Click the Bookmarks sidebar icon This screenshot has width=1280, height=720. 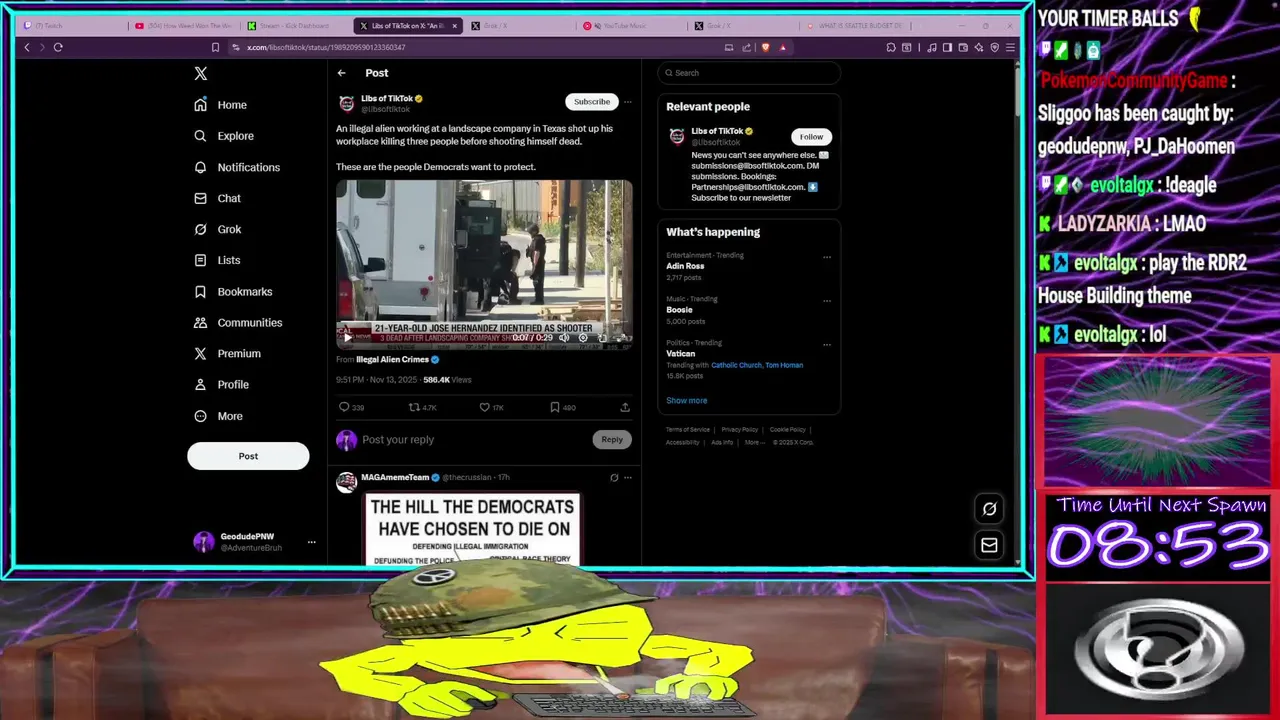point(201,291)
